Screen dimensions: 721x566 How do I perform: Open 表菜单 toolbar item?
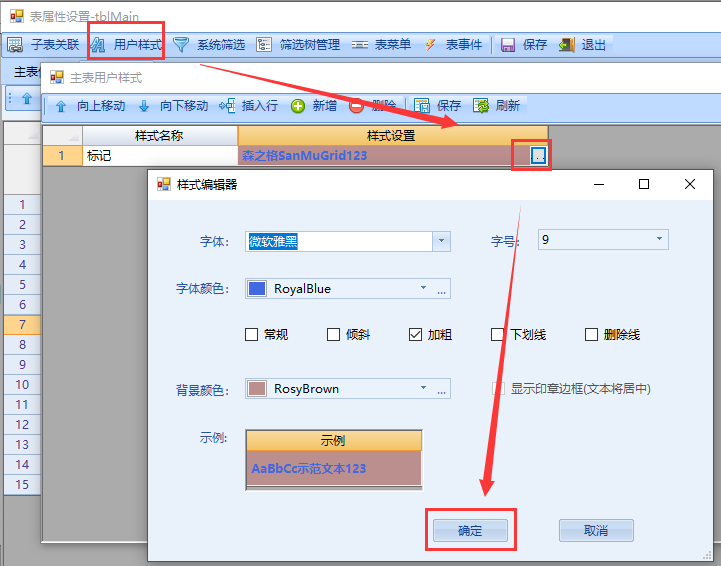pos(393,45)
